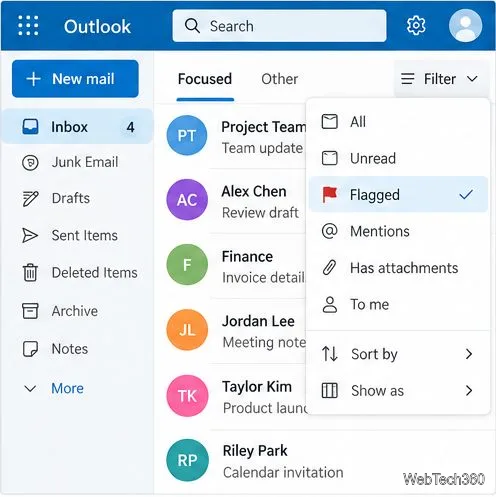Click the All envelope icon
The height and width of the screenshot is (497, 496).
[x=330, y=121]
